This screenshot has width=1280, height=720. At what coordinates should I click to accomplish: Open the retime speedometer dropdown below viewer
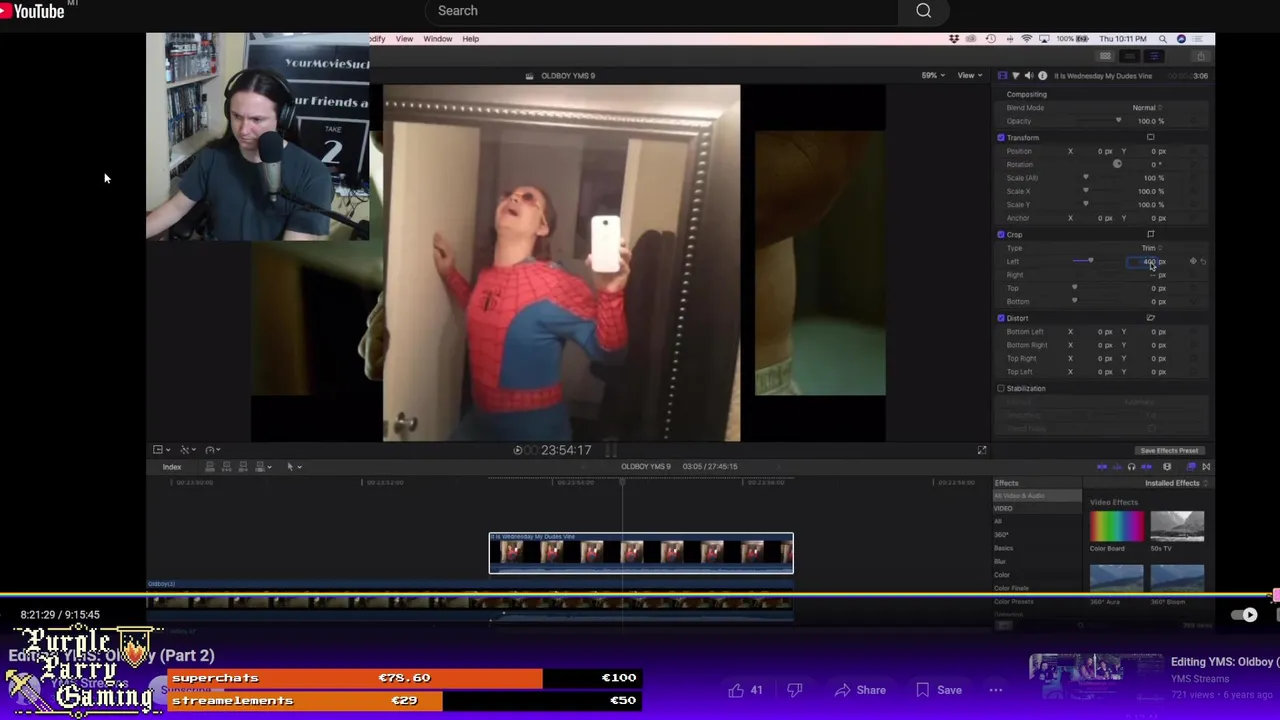(214, 450)
